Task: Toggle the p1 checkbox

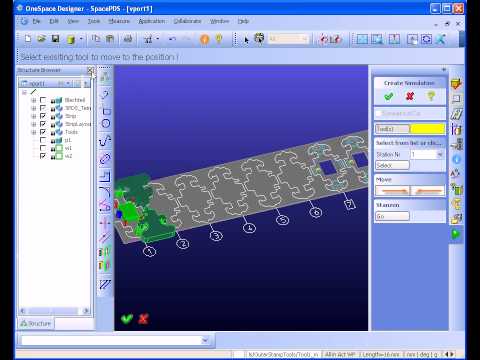Action: 43,140
